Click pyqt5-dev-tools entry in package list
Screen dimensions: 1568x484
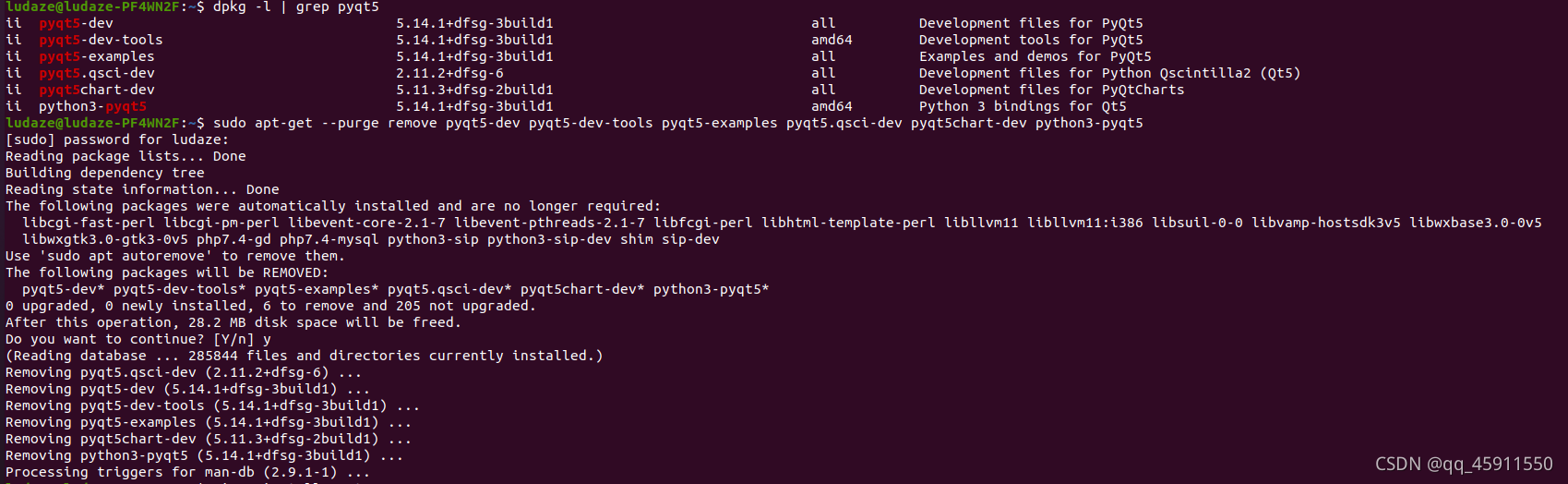coord(101,40)
